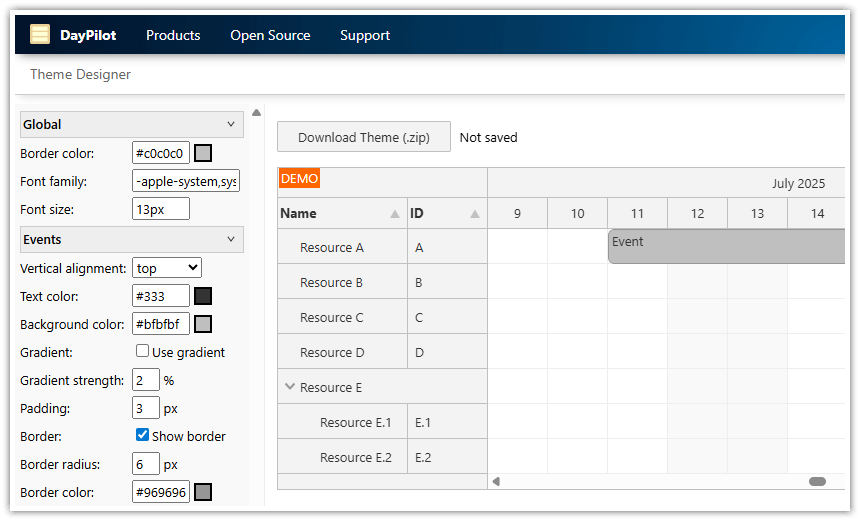Click the Text color input field
The width and height of the screenshot is (860, 521).
161,296
